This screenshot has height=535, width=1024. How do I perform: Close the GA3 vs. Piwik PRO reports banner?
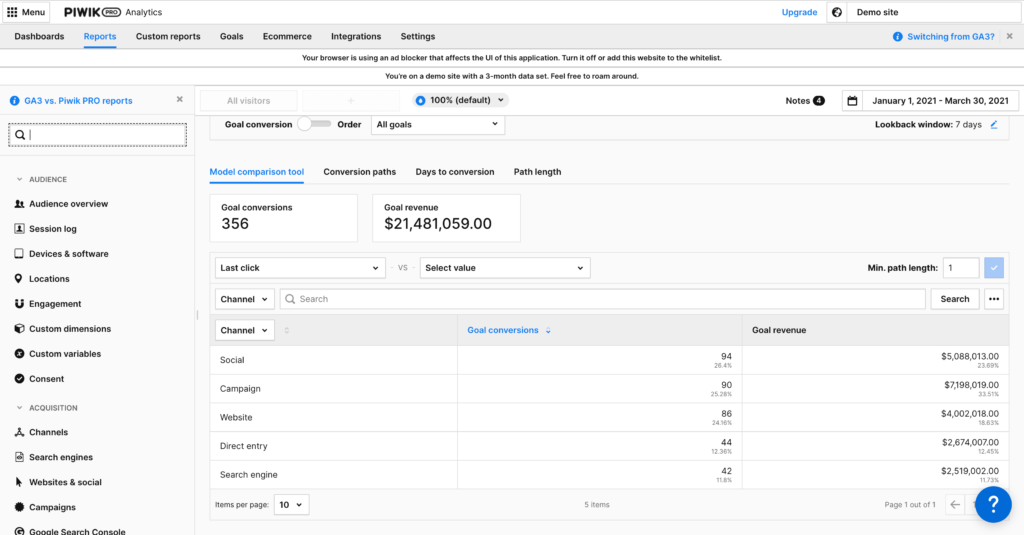pyautogui.click(x=180, y=100)
